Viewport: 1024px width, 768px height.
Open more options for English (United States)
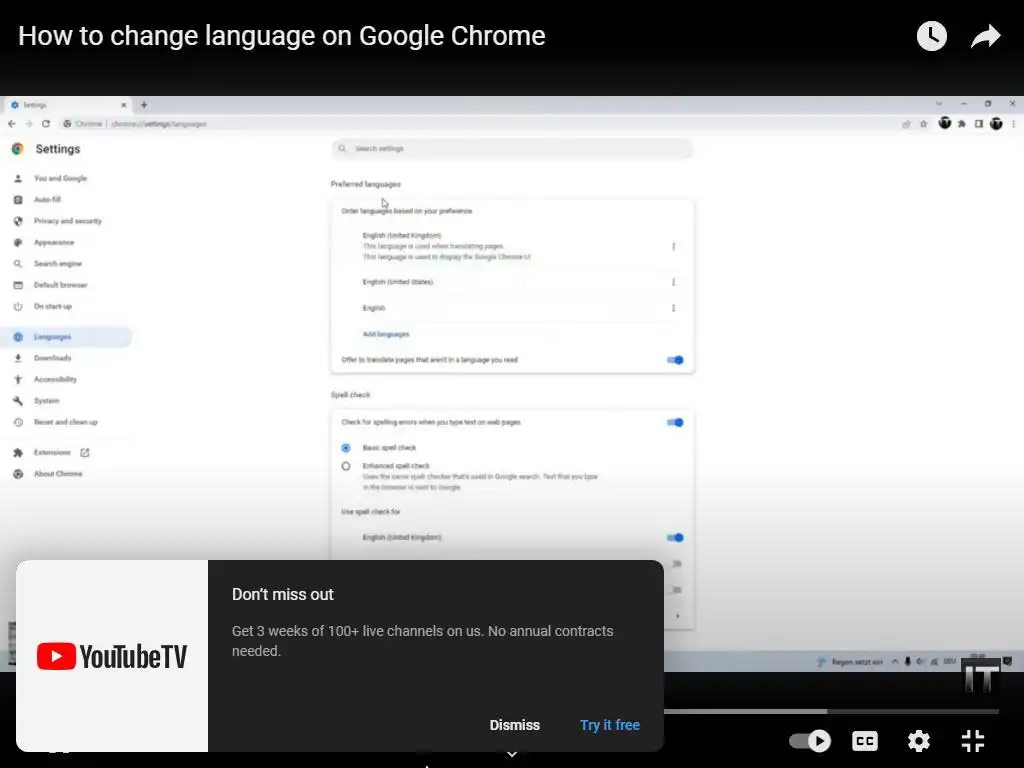673,282
